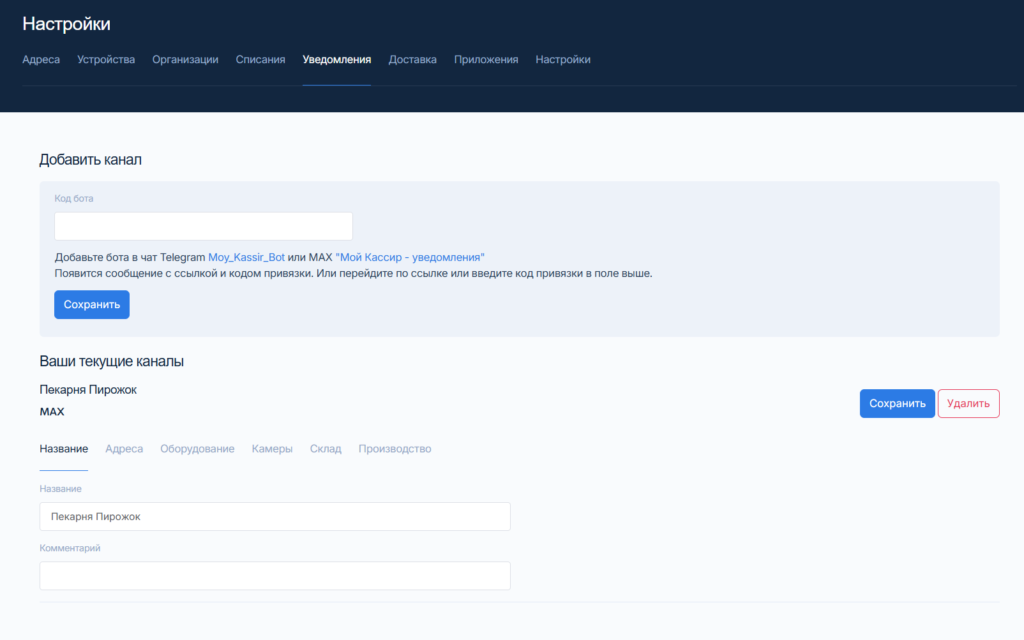This screenshot has height=640, width=1024.
Task: Switch to the Устройства tab
Action: (106, 60)
